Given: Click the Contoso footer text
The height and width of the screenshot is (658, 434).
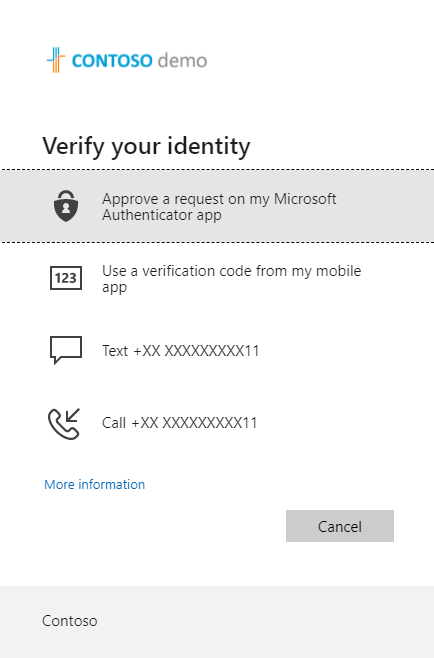Looking at the screenshot, I should pos(70,621).
